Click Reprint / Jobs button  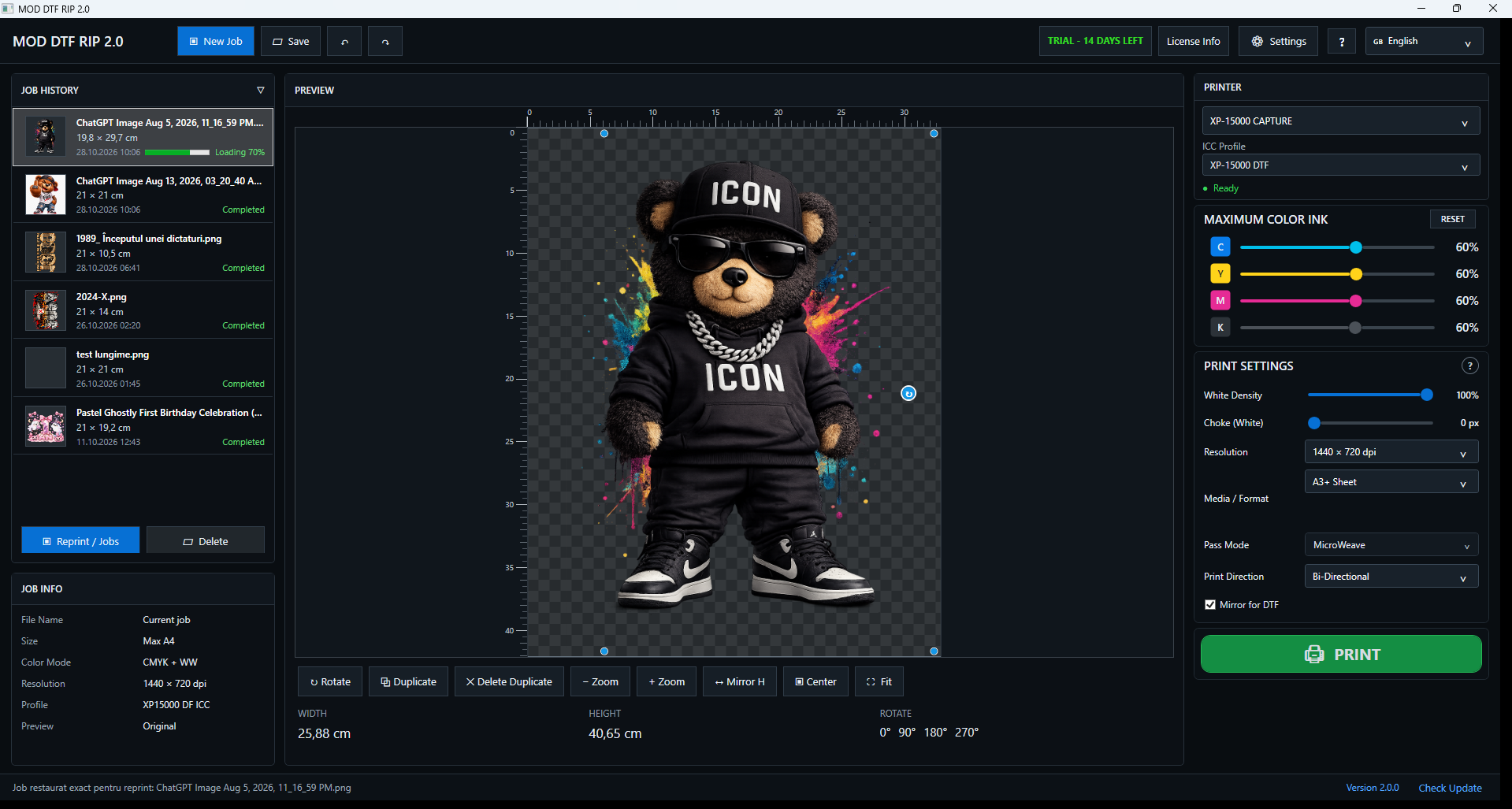80,540
